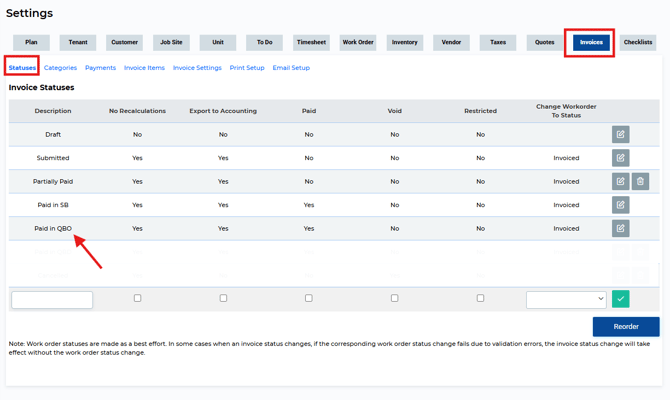The width and height of the screenshot is (670, 400).
Task: Click the No Recalculations column header
Action: (137, 111)
